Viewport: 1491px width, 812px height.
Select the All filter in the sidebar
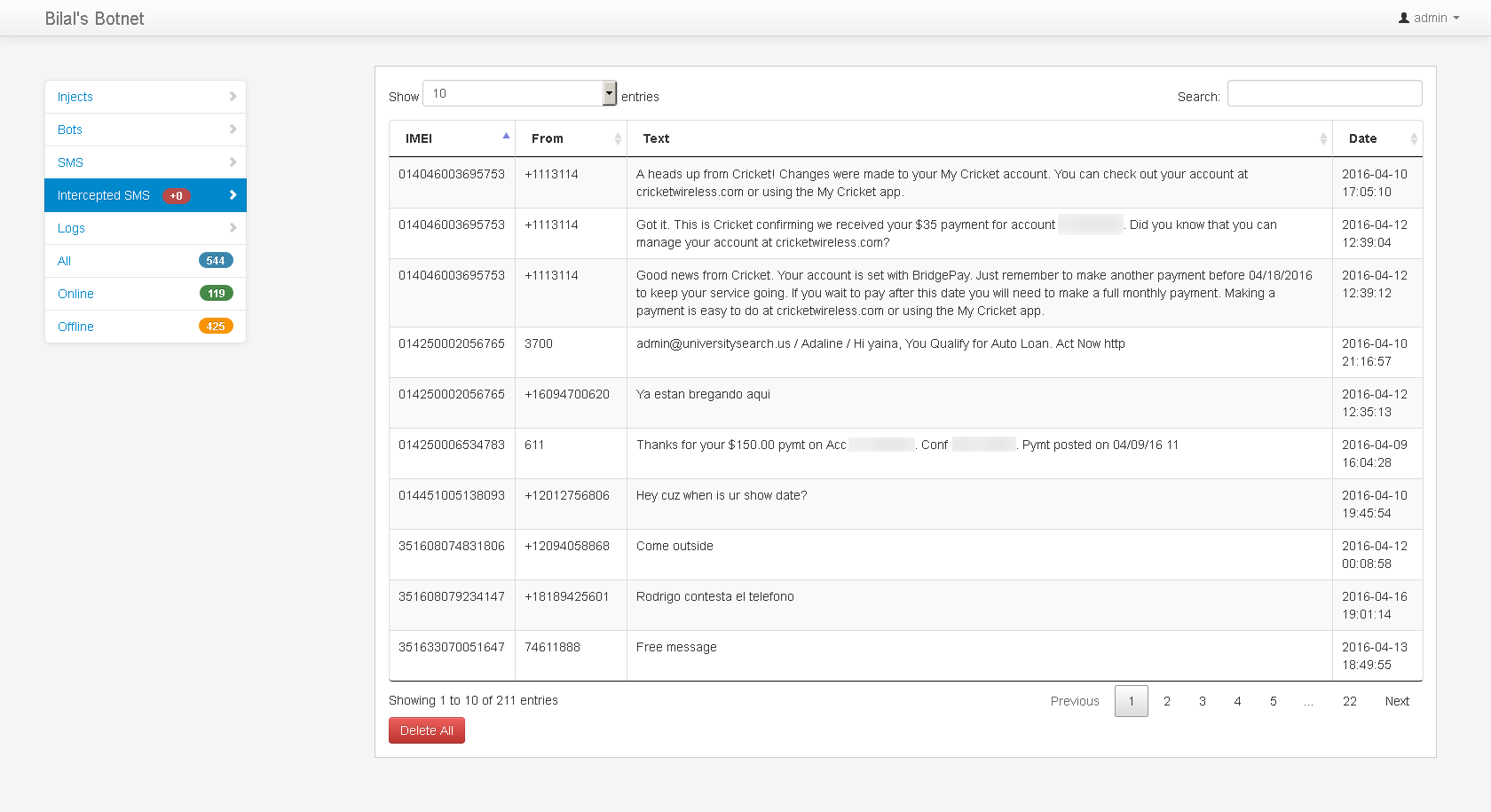[x=64, y=261]
